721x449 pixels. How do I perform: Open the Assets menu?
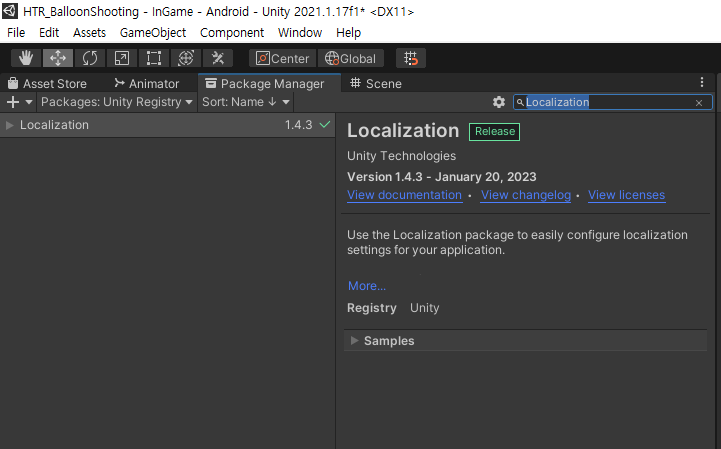pos(89,33)
